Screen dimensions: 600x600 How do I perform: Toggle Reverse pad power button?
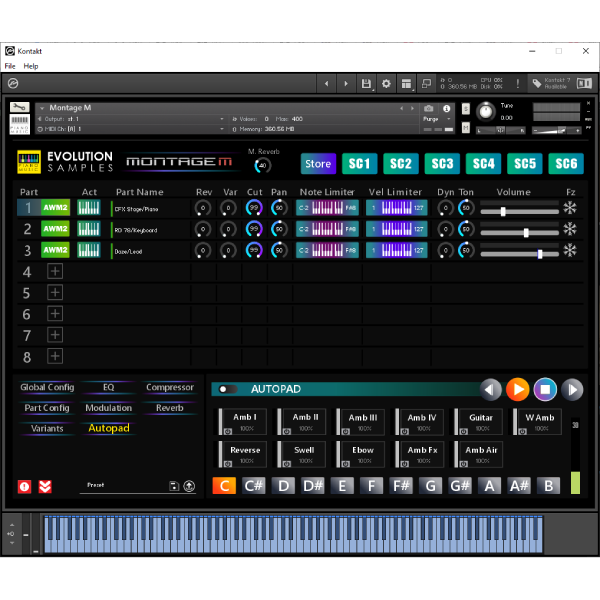[228, 464]
